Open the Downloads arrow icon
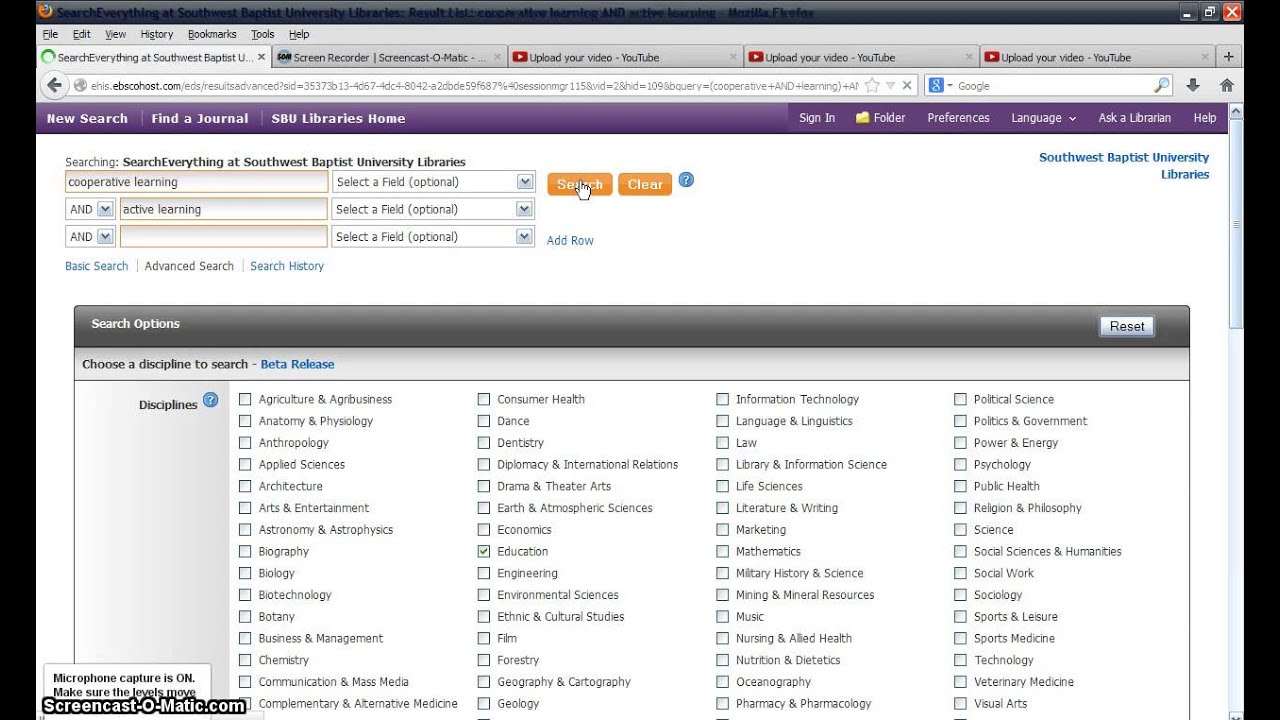 1193,86
